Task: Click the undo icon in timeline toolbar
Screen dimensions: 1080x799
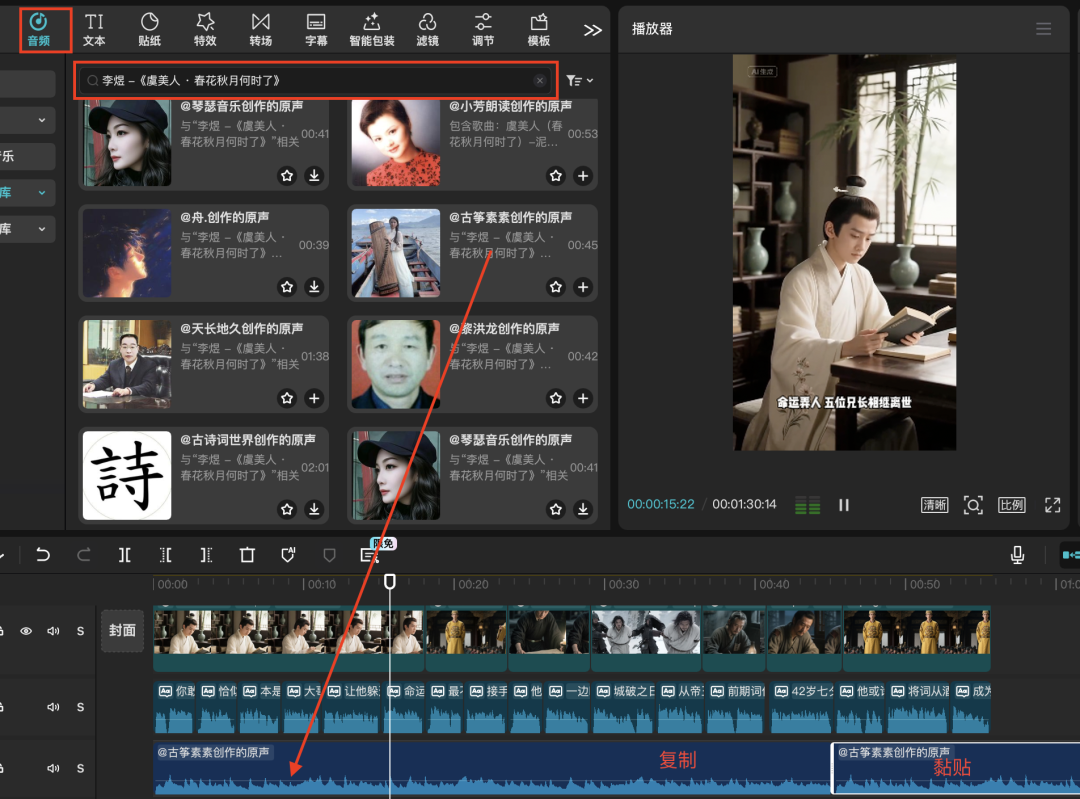Action: point(43,555)
